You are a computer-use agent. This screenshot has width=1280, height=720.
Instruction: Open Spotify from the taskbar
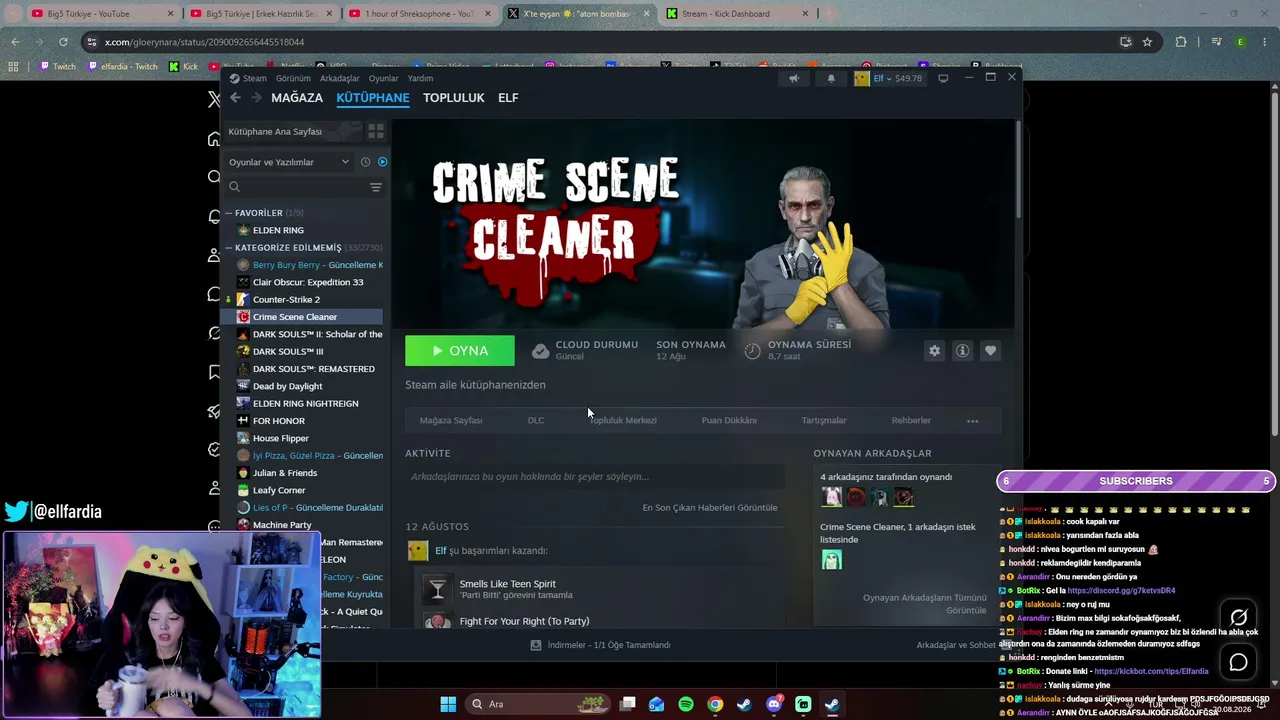tap(686, 704)
